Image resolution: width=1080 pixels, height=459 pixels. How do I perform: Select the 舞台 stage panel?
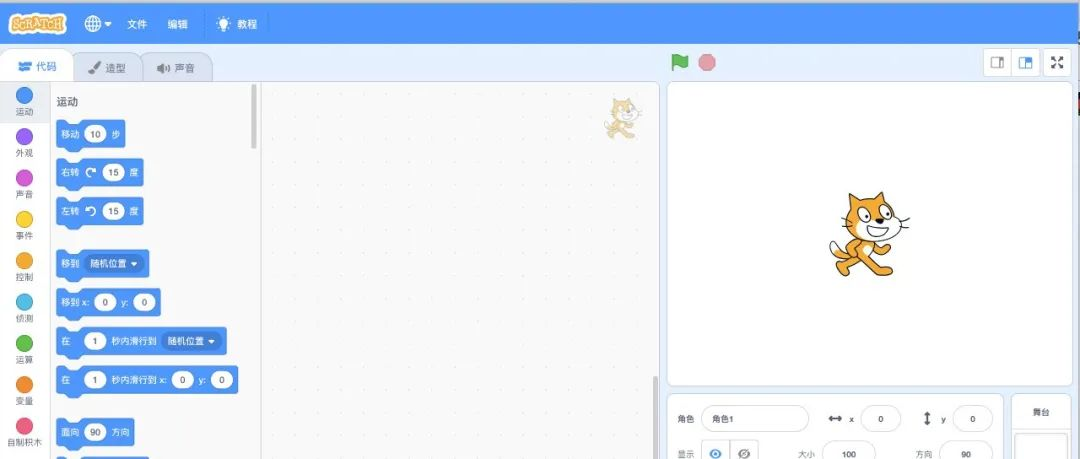tap(1041, 426)
